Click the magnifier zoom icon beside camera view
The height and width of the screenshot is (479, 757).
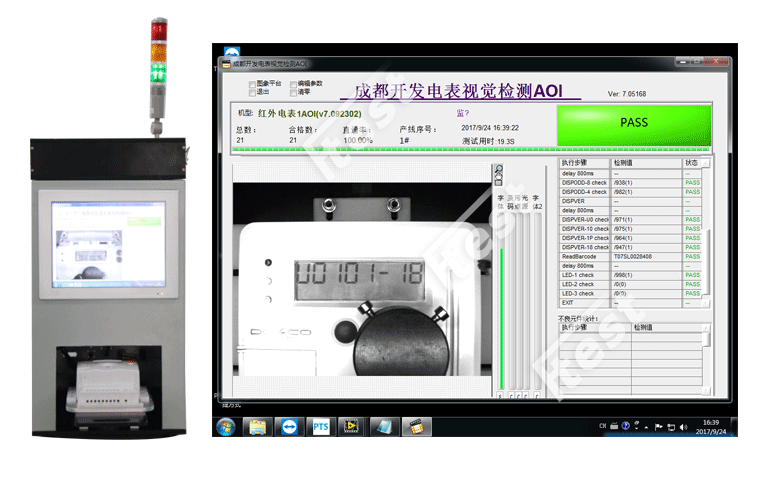498,170
